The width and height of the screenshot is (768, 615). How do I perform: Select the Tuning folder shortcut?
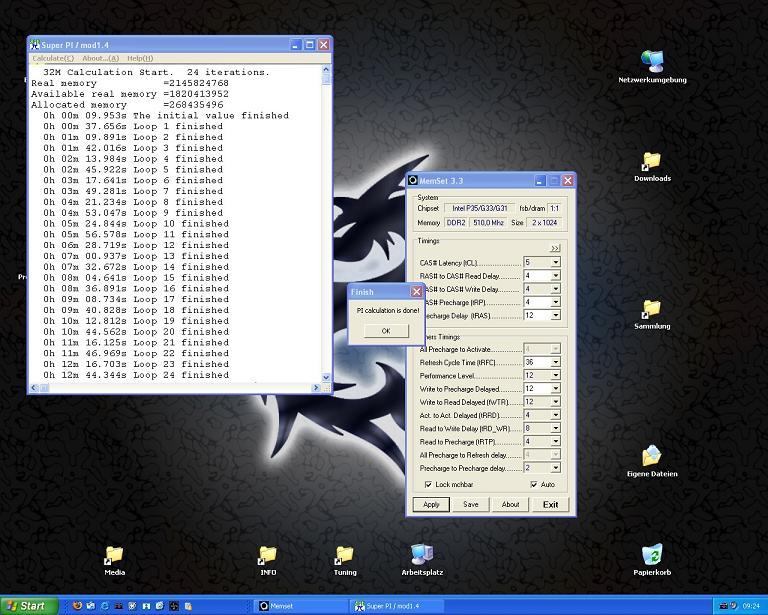coord(345,561)
